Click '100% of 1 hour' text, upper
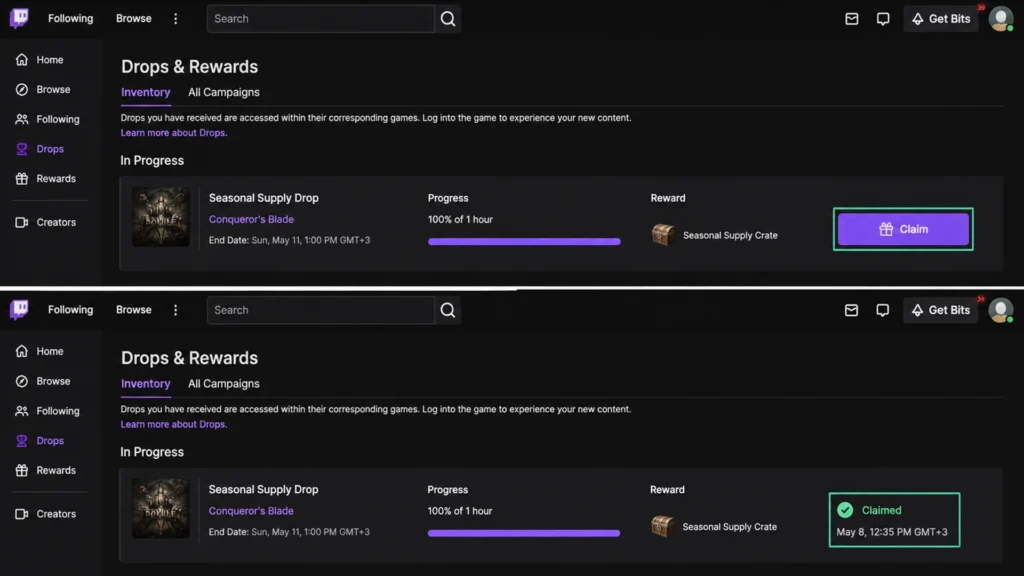 pos(460,219)
